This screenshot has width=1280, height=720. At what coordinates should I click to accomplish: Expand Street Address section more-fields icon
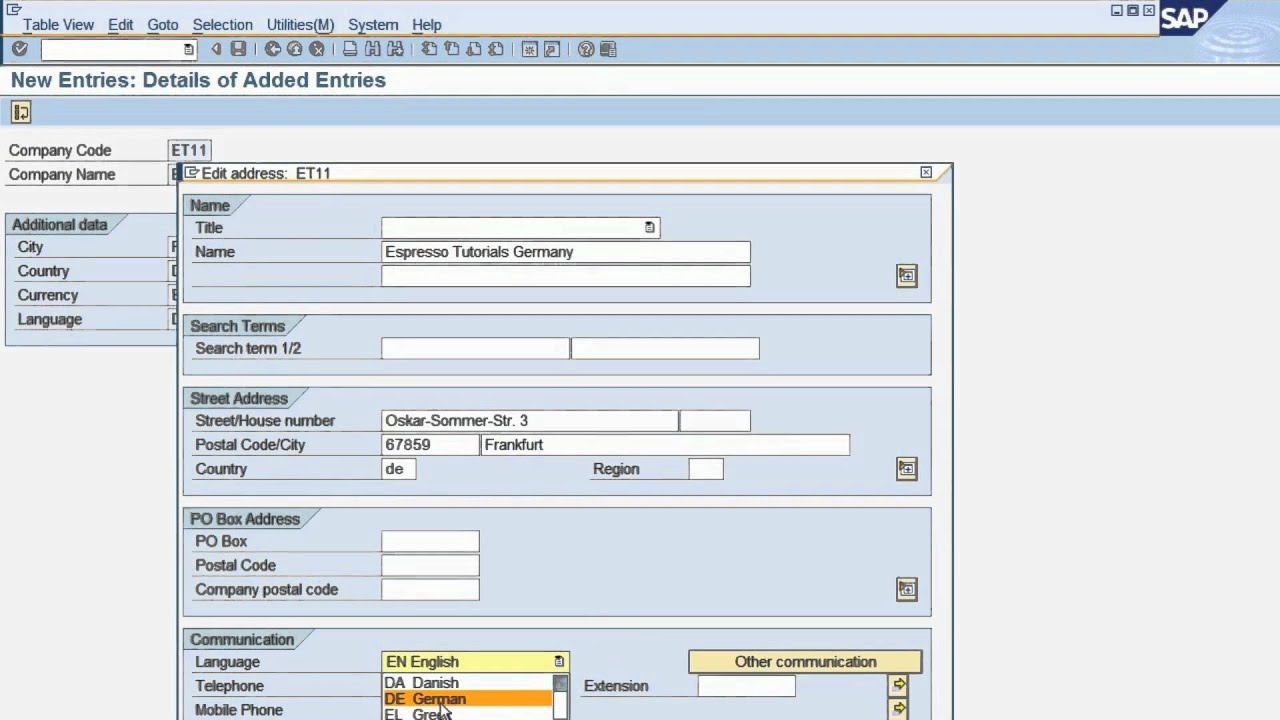pos(906,468)
